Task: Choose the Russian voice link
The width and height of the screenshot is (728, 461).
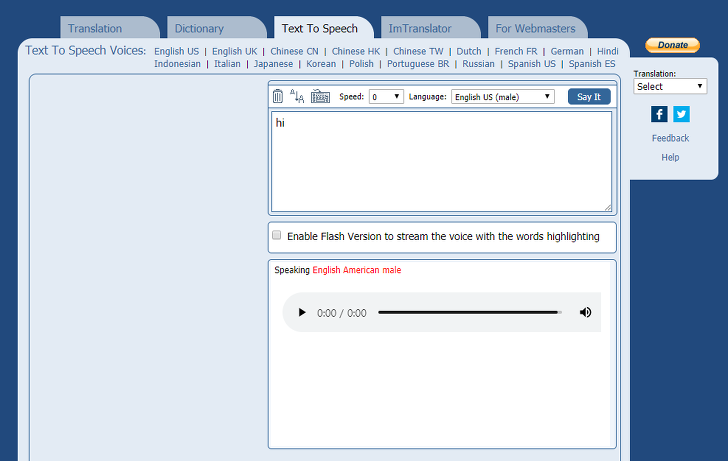Action: pyautogui.click(x=478, y=64)
